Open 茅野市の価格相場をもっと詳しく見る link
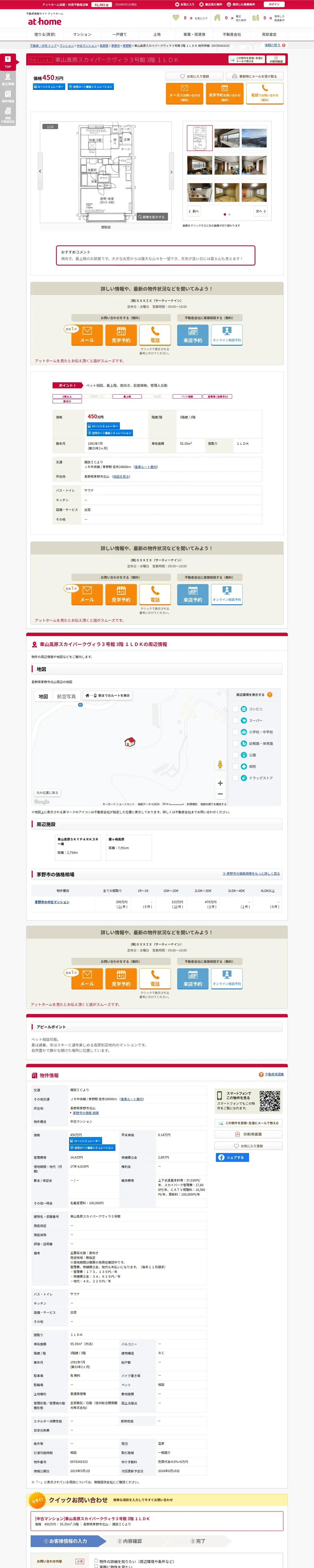The image size is (314, 1568). click(251, 873)
